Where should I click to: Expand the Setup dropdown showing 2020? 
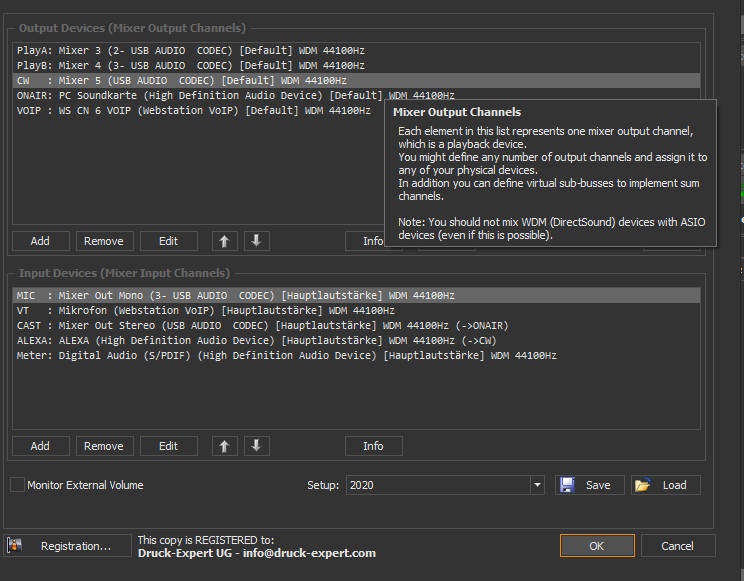[537, 485]
